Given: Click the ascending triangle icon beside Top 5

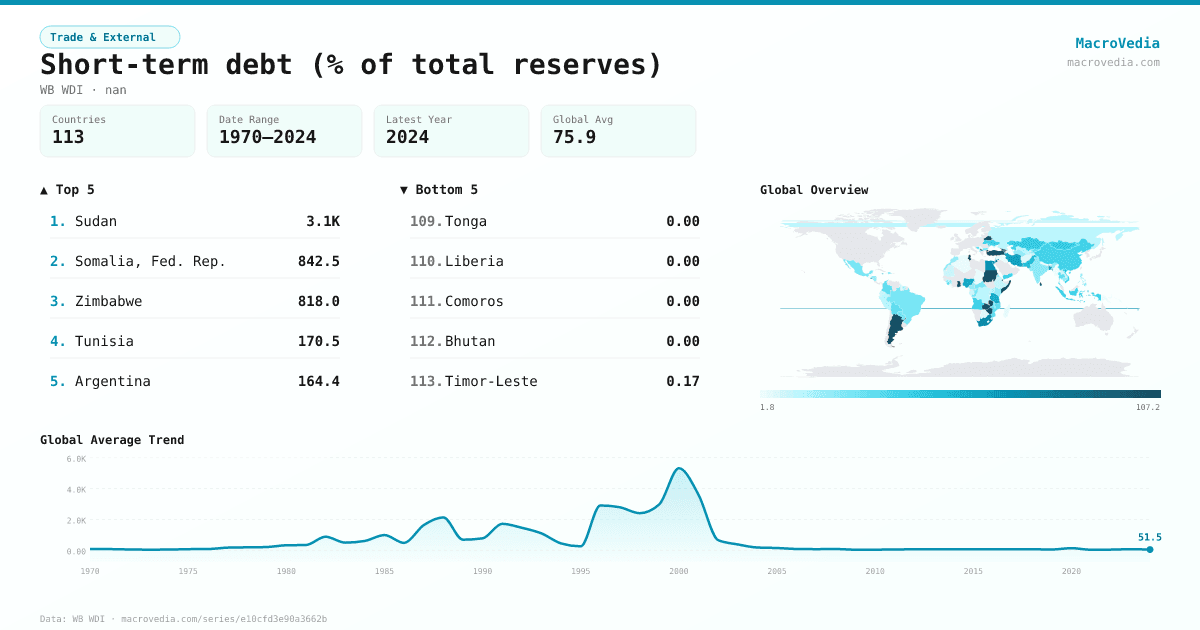Looking at the screenshot, I should pyautogui.click(x=43, y=189).
